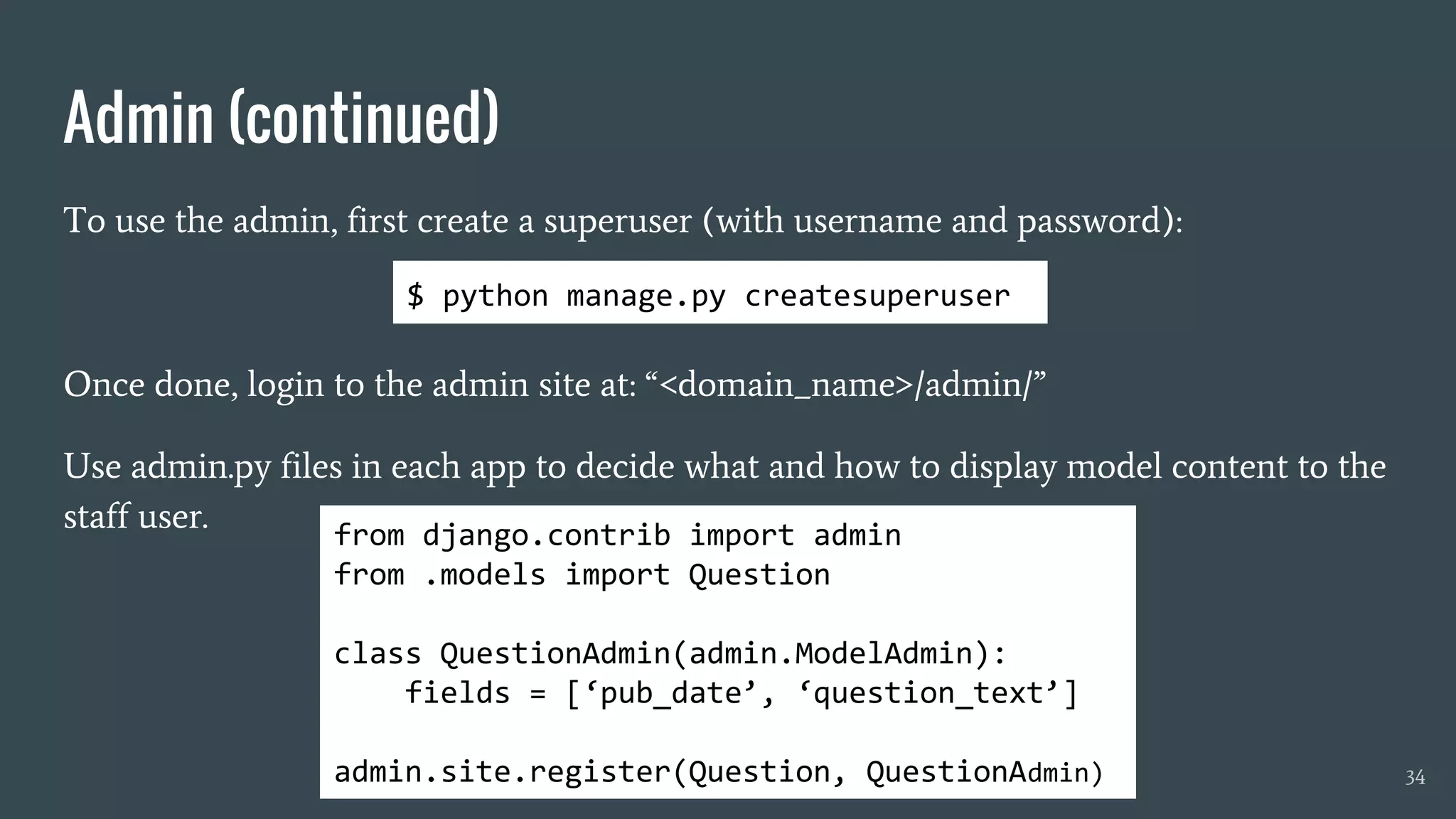The height and width of the screenshot is (819, 1456).
Task: Click 'question_text' in the fields list
Action: point(928,694)
